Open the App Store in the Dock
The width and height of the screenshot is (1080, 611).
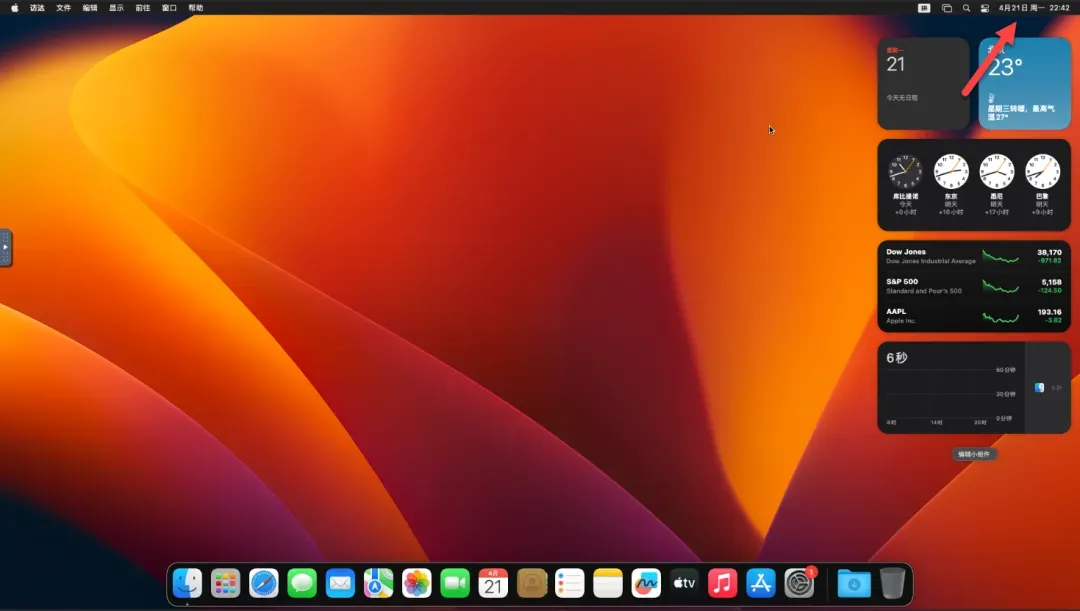[x=761, y=583]
